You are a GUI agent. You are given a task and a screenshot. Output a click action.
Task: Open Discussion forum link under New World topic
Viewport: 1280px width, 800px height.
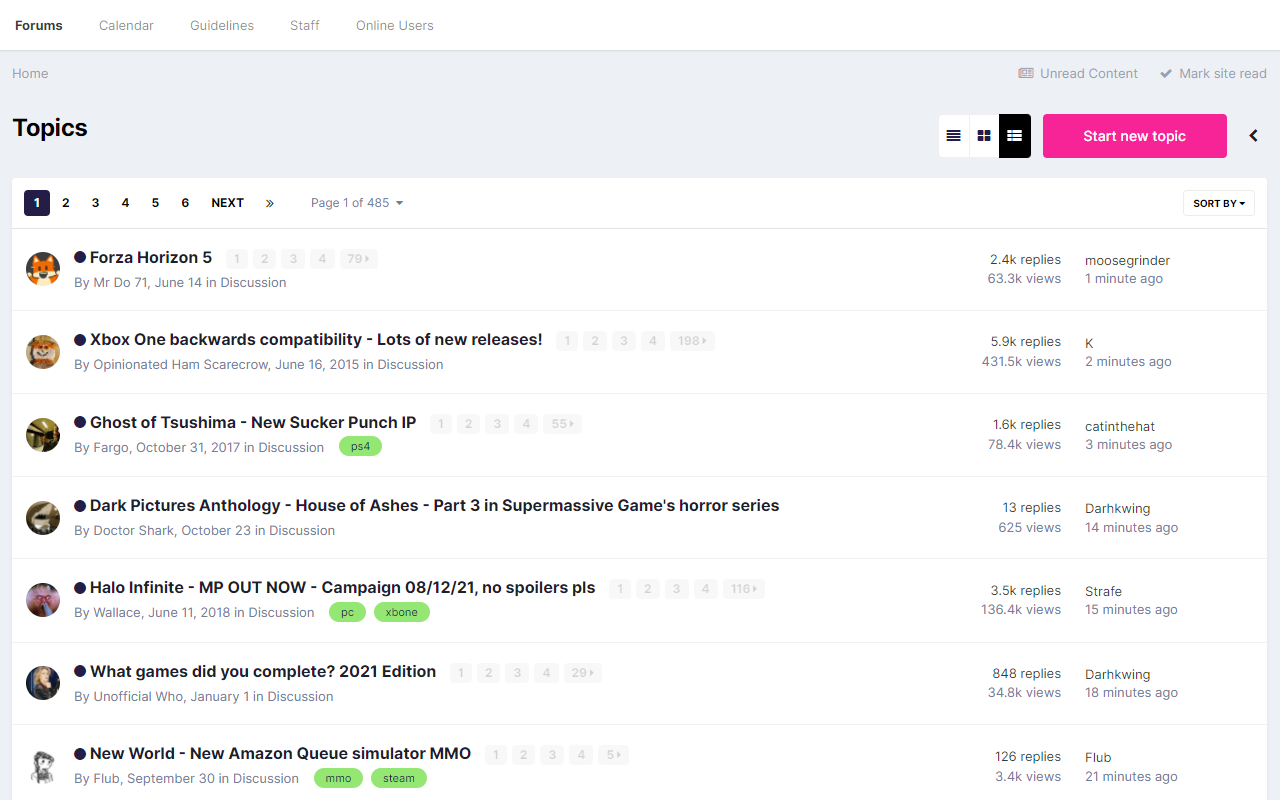click(266, 778)
